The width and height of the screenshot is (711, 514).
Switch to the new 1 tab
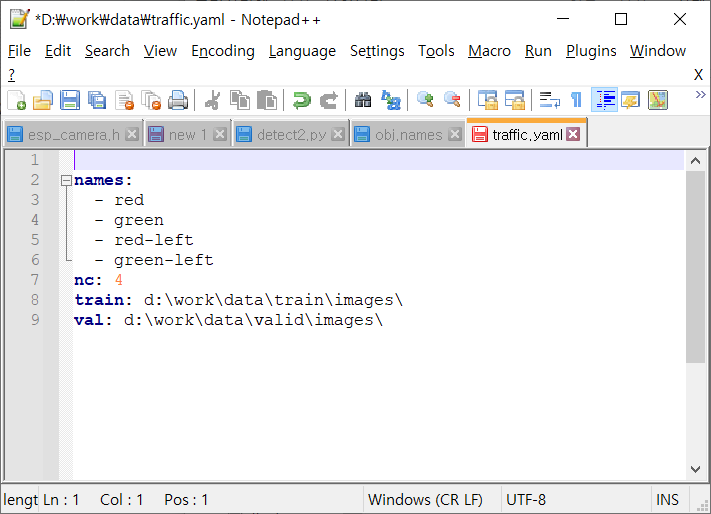pyautogui.click(x=187, y=135)
